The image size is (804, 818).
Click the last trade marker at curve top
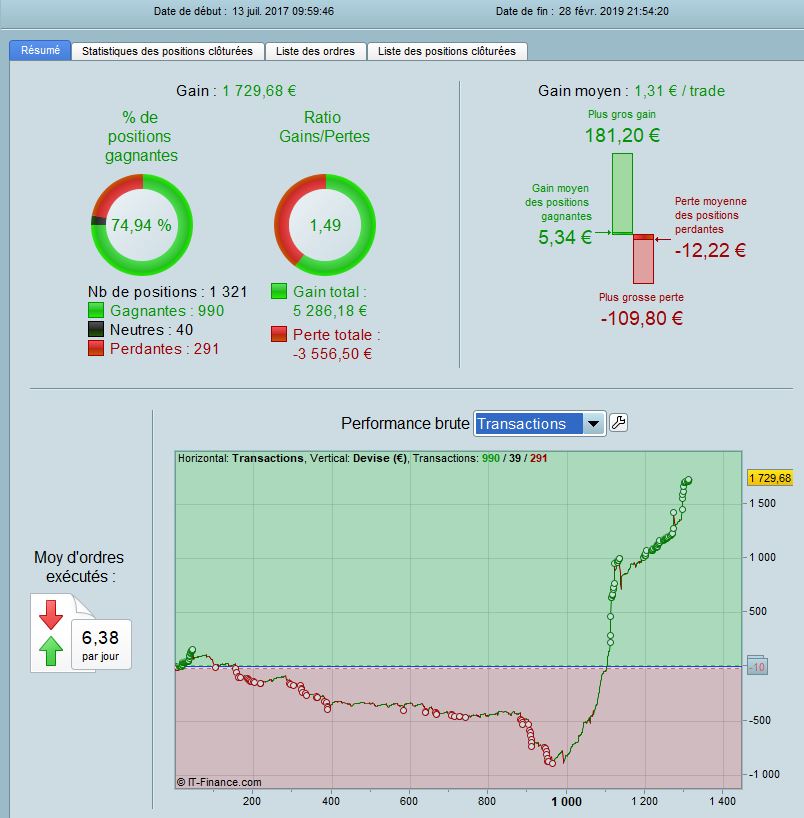tap(688, 480)
